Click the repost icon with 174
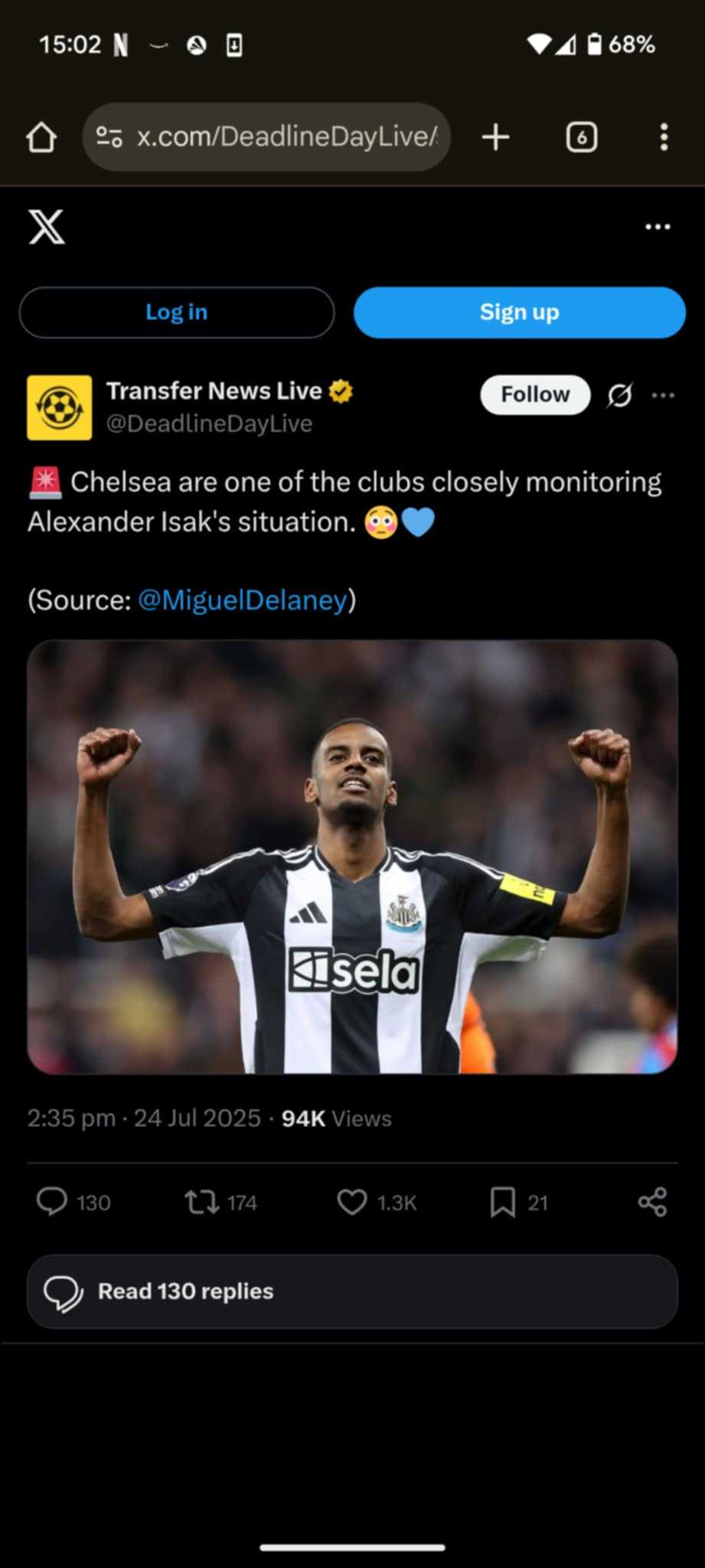The height and width of the screenshot is (1568, 705). (x=202, y=1201)
